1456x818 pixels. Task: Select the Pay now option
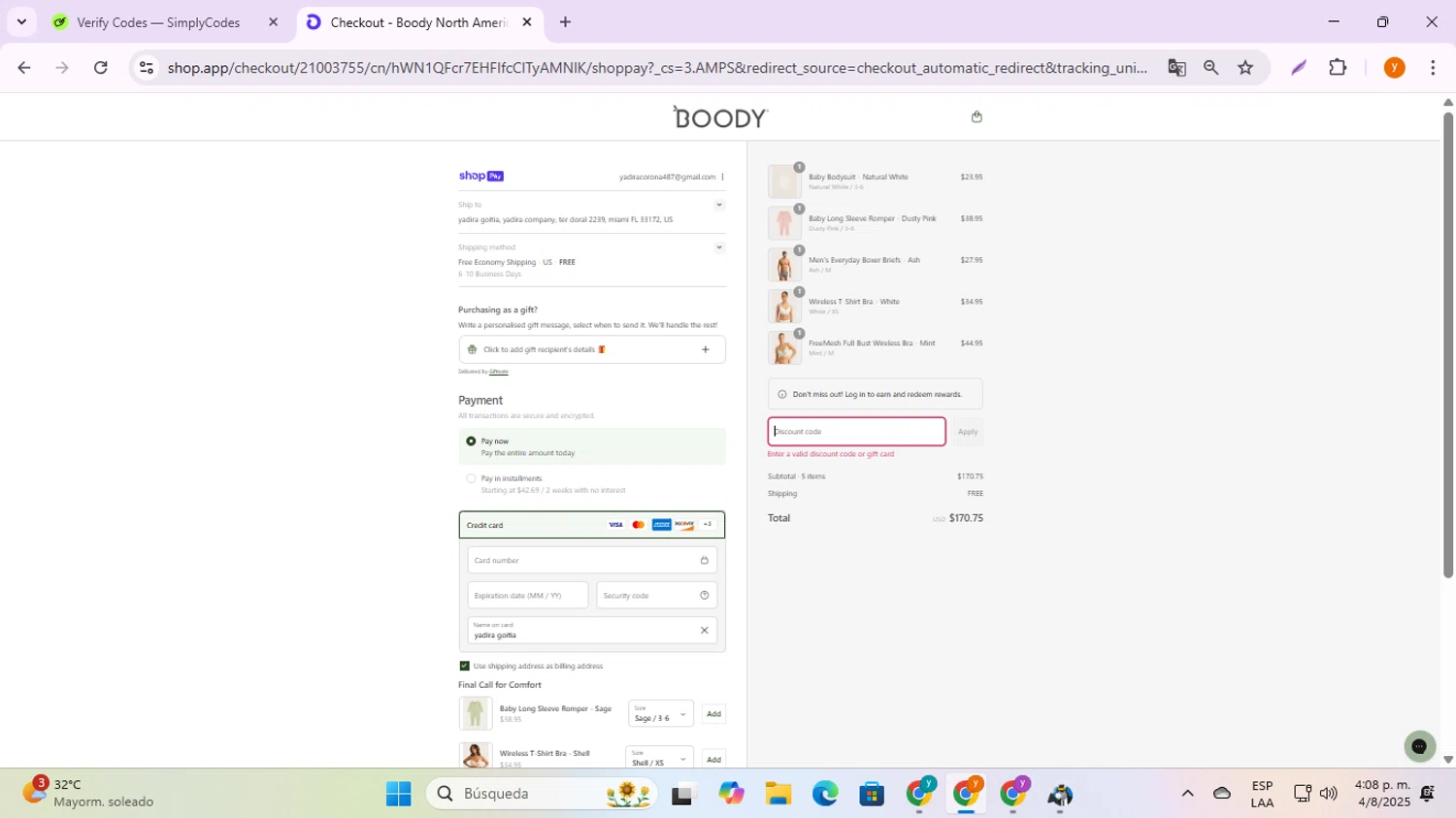471,441
